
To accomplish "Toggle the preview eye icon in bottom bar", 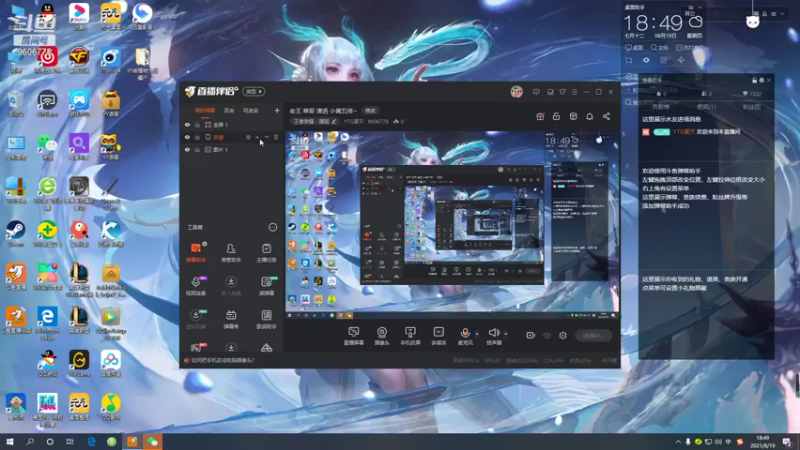I will pyautogui.click(x=547, y=336).
